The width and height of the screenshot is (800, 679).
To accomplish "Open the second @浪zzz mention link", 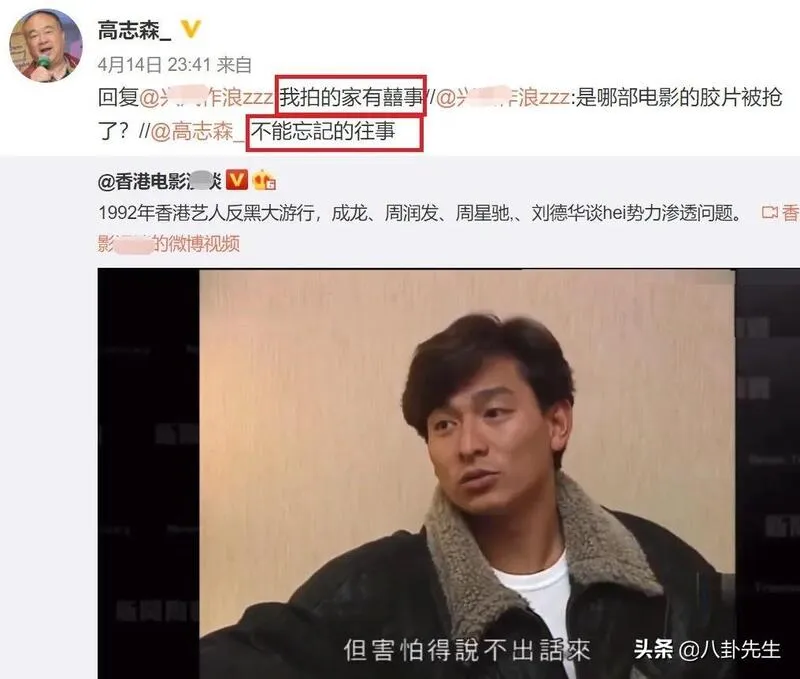I will pyautogui.click(x=503, y=97).
